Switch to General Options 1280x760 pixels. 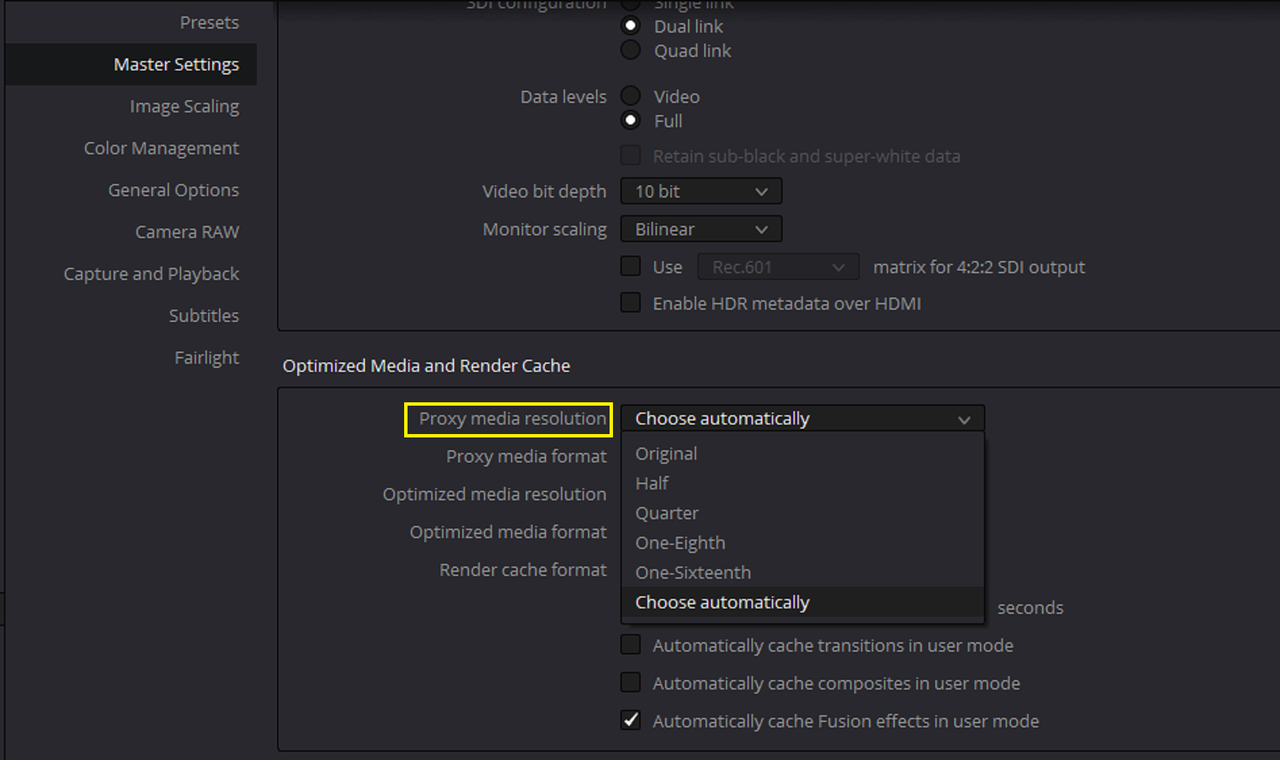point(173,190)
